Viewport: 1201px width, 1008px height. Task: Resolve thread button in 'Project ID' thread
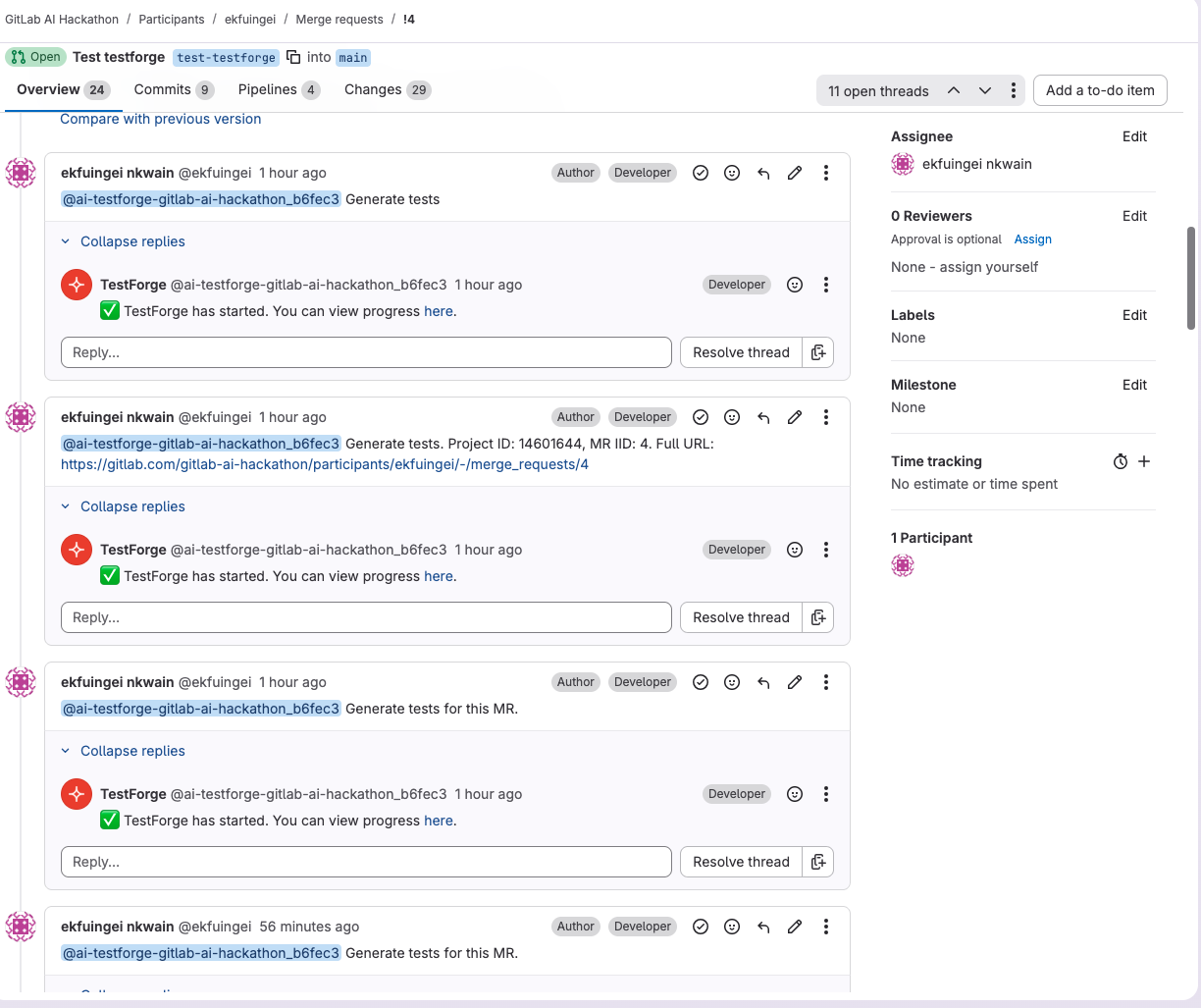point(741,617)
